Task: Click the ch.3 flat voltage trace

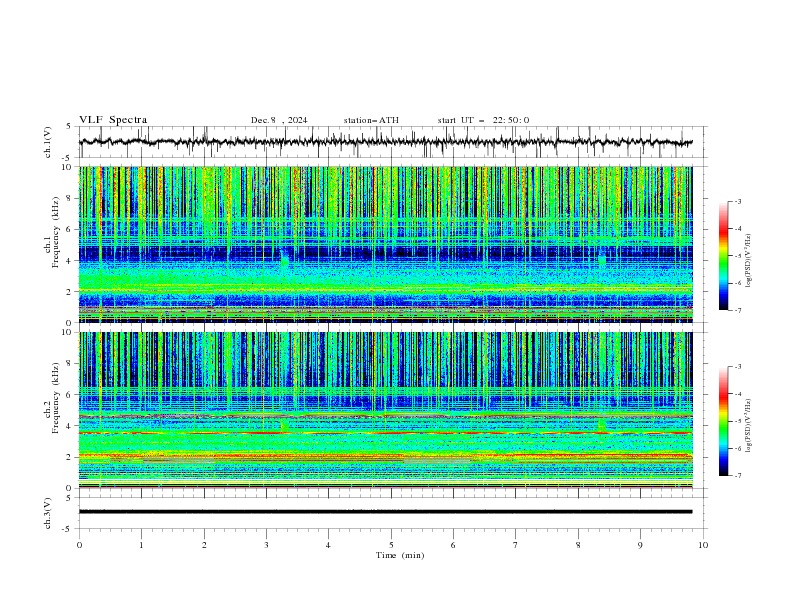Action: tap(385, 512)
